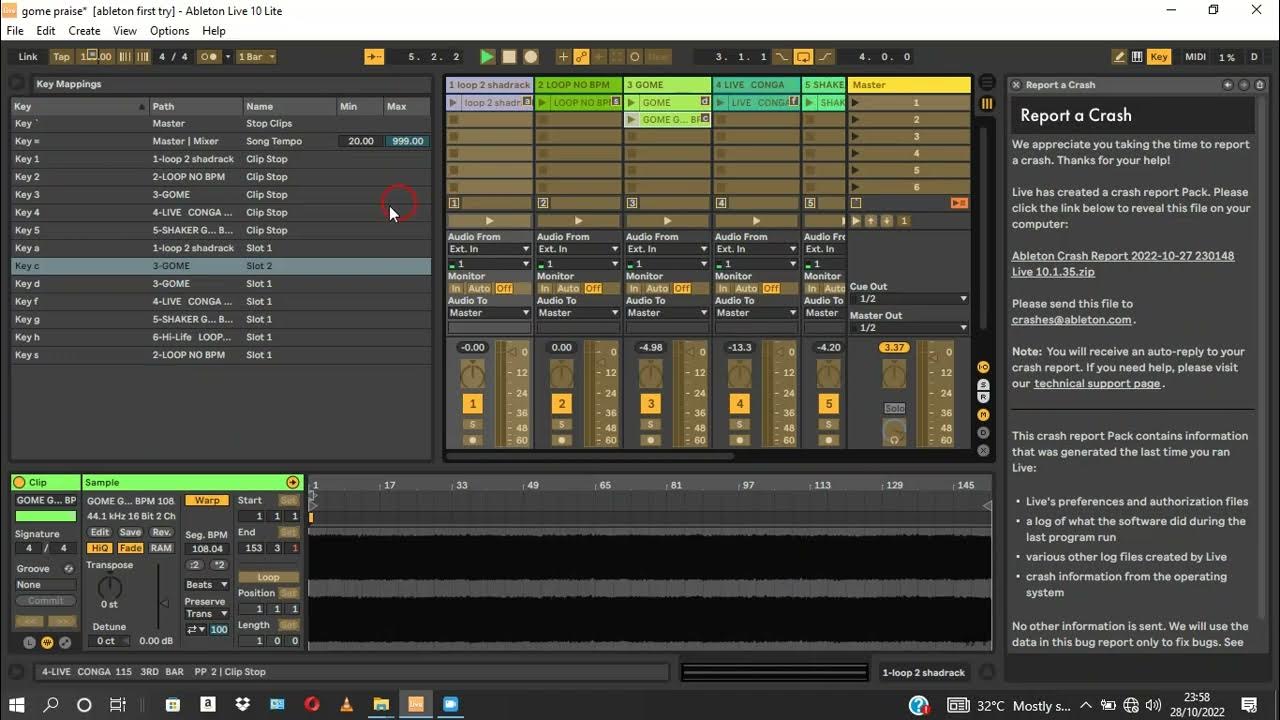
Task: Open File Explorer on the taskbar
Action: click(x=381, y=705)
